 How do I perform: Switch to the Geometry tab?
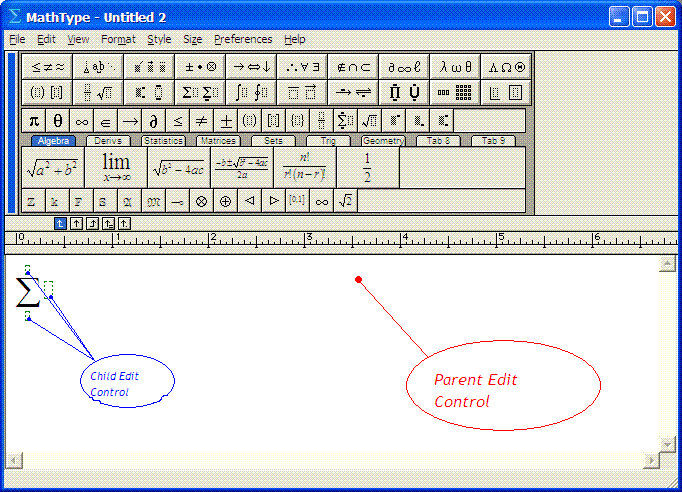[x=383, y=141]
